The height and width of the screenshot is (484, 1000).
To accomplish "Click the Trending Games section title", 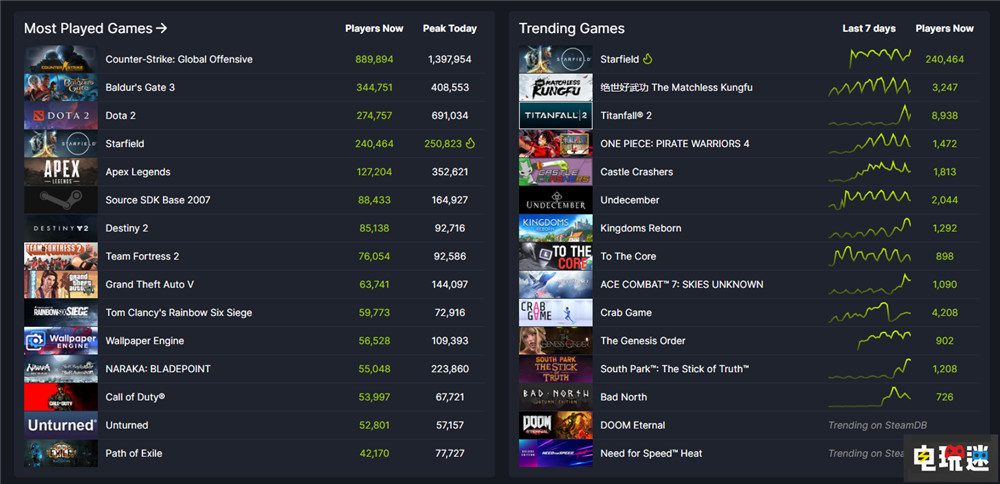I will pos(571,29).
